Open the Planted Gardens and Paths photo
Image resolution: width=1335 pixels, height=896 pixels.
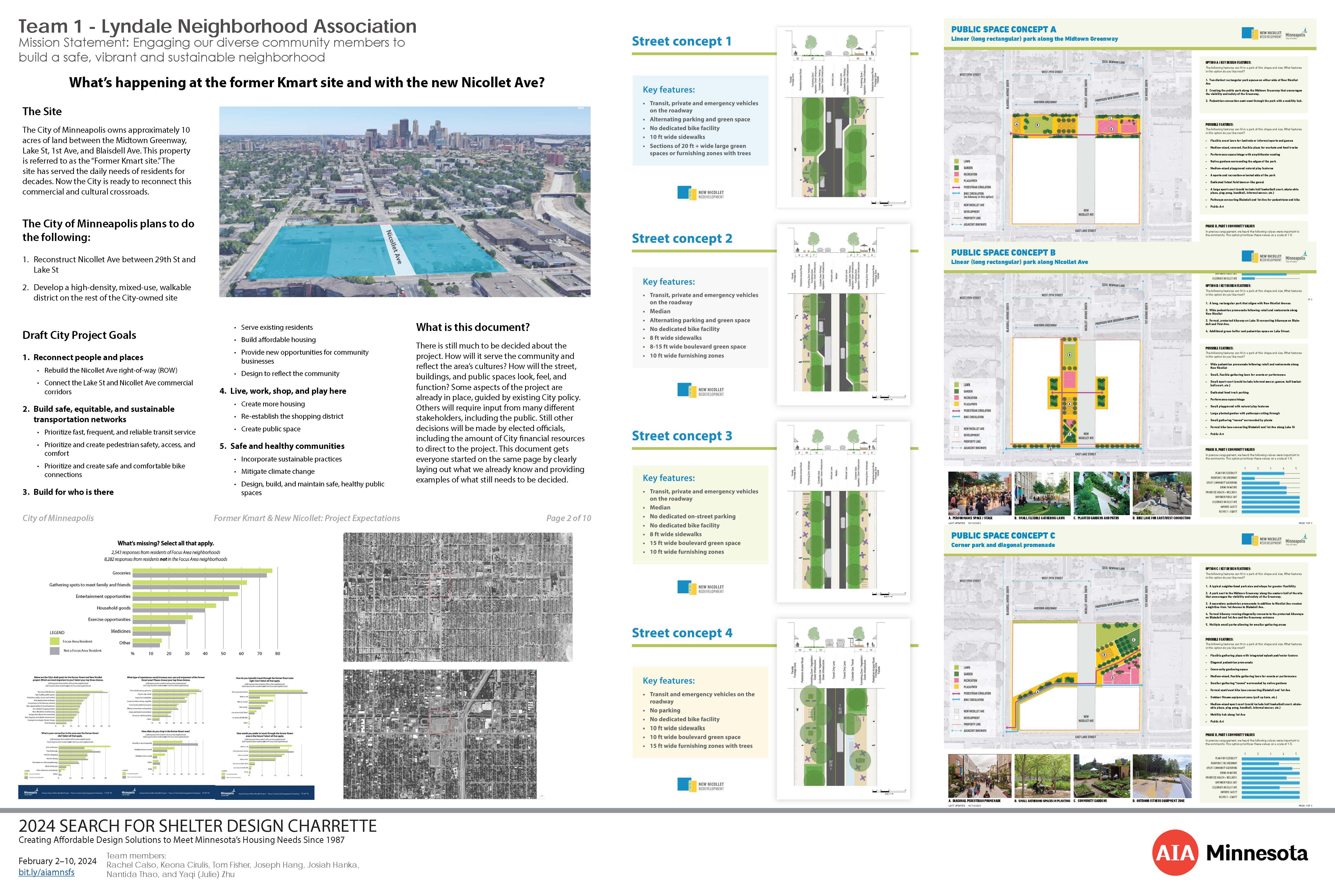pos(1101,493)
